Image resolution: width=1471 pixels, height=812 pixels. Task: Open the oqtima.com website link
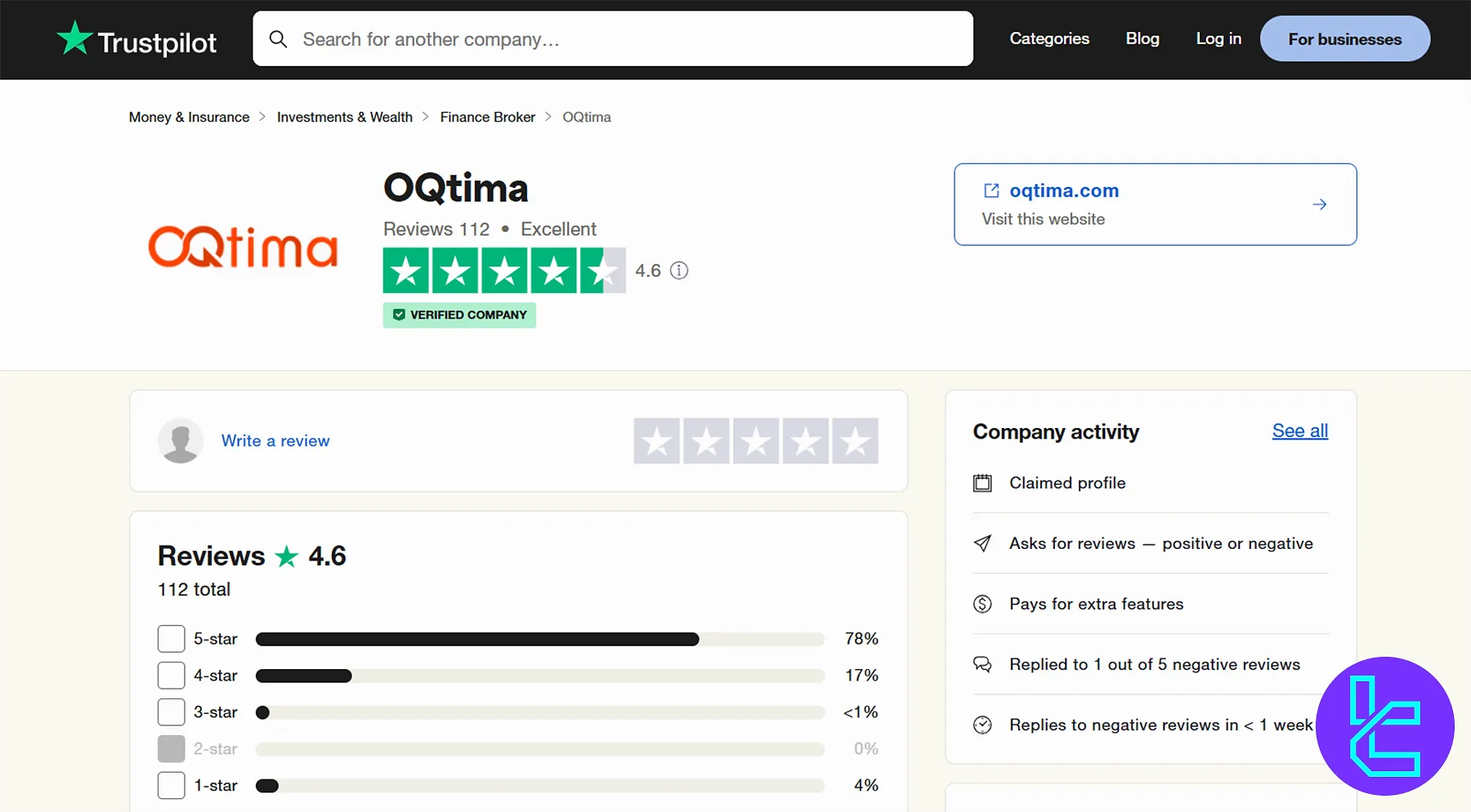point(1064,190)
